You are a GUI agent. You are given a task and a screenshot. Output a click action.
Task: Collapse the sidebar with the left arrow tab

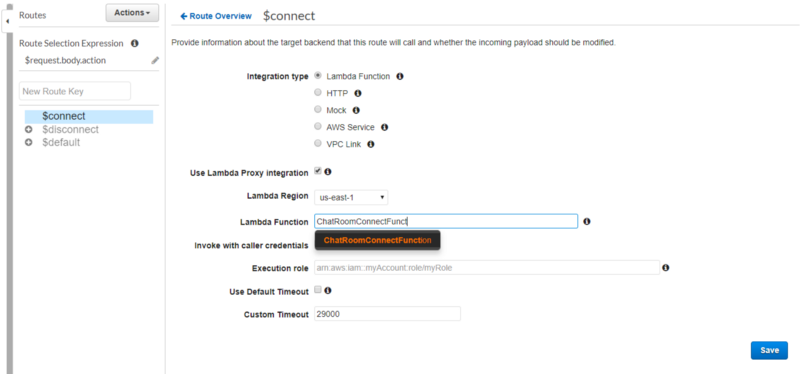tap(7, 21)
